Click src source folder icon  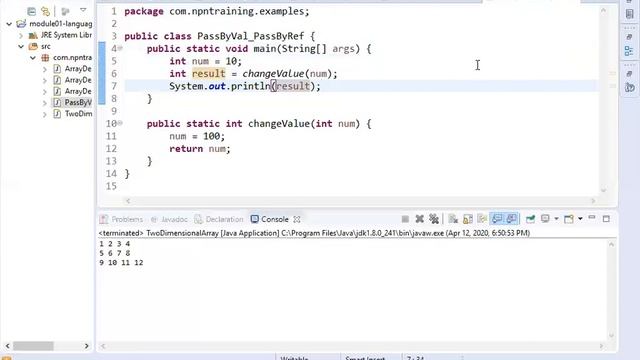(33, 47)
